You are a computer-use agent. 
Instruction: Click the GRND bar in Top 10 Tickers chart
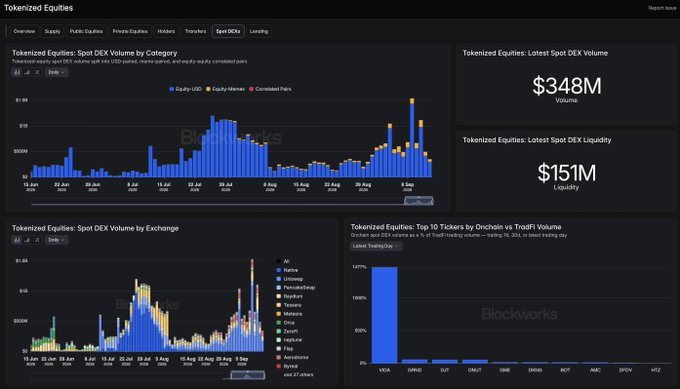(414, 361)
